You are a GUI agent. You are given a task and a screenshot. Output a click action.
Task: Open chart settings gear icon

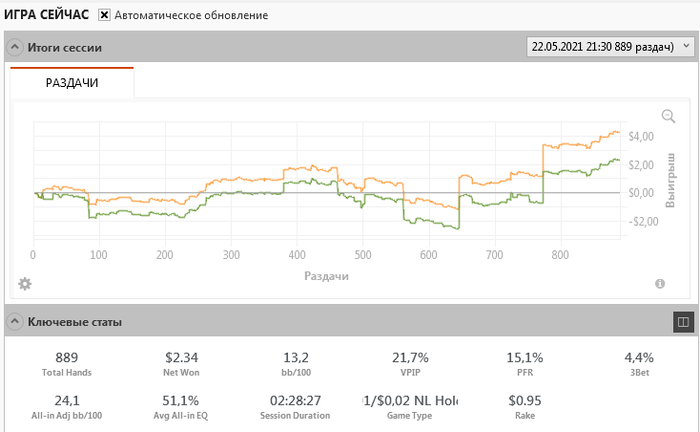(x=25, y=284)
